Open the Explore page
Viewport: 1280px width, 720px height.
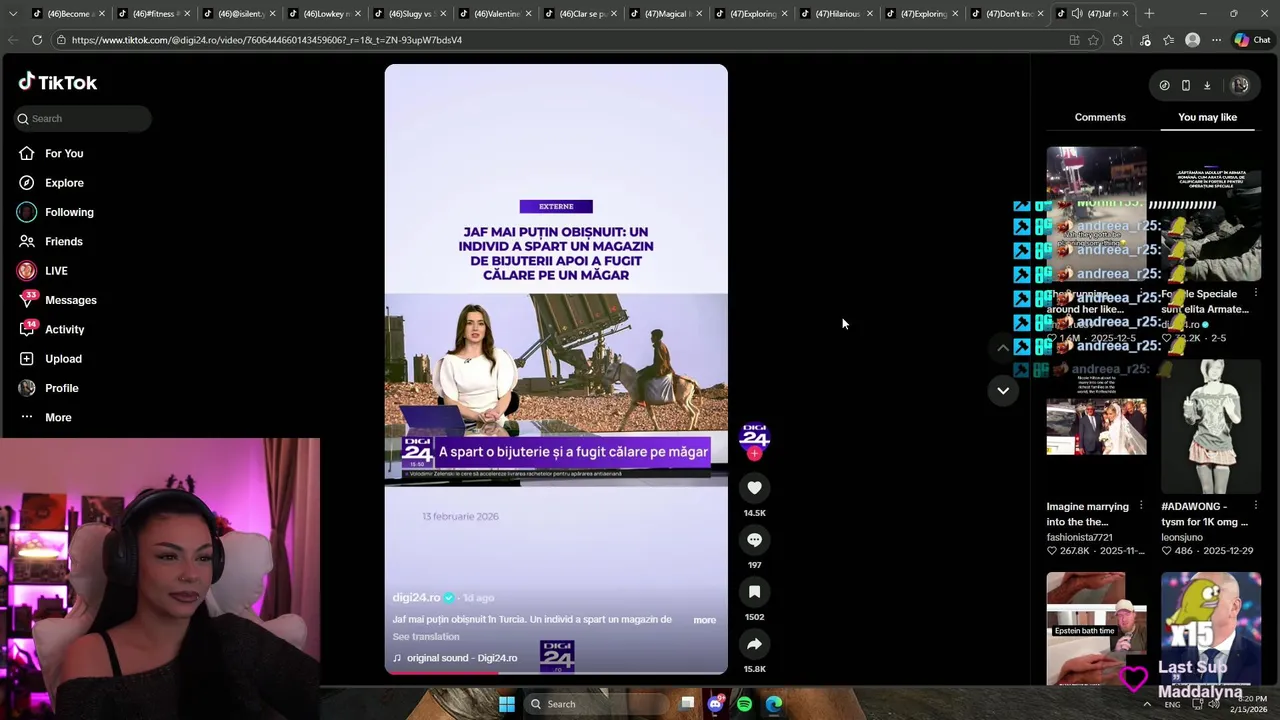click(x=64, y=183)
